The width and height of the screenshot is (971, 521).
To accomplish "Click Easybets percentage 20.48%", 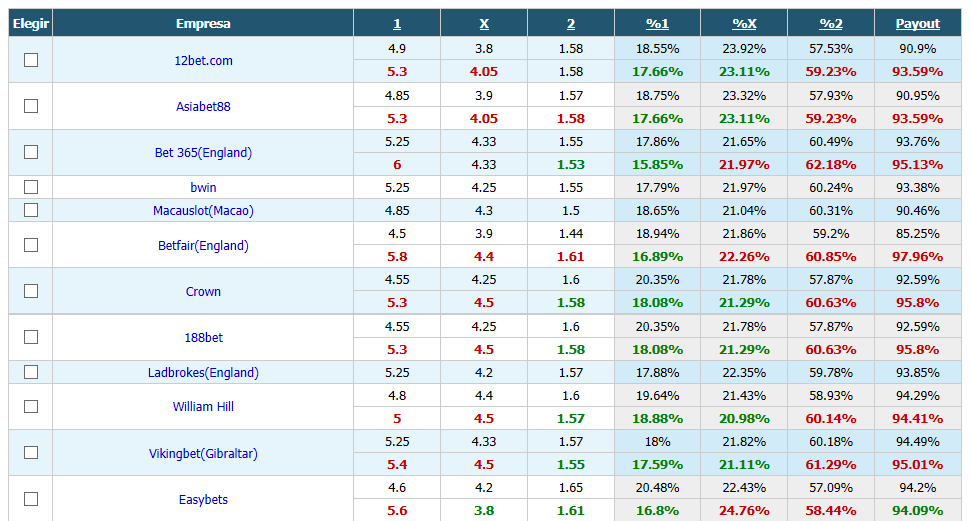I will [x=658, y=488].
